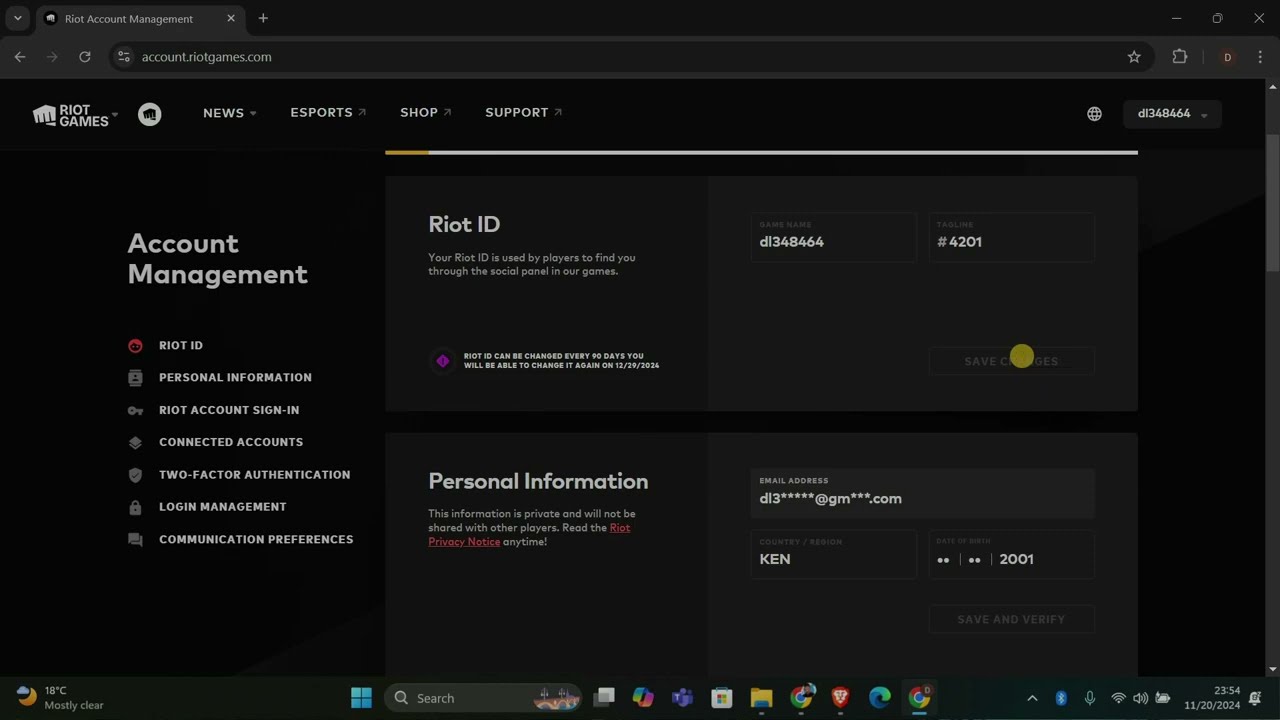Click the Login Management lock icon

(x=135, y=507)
